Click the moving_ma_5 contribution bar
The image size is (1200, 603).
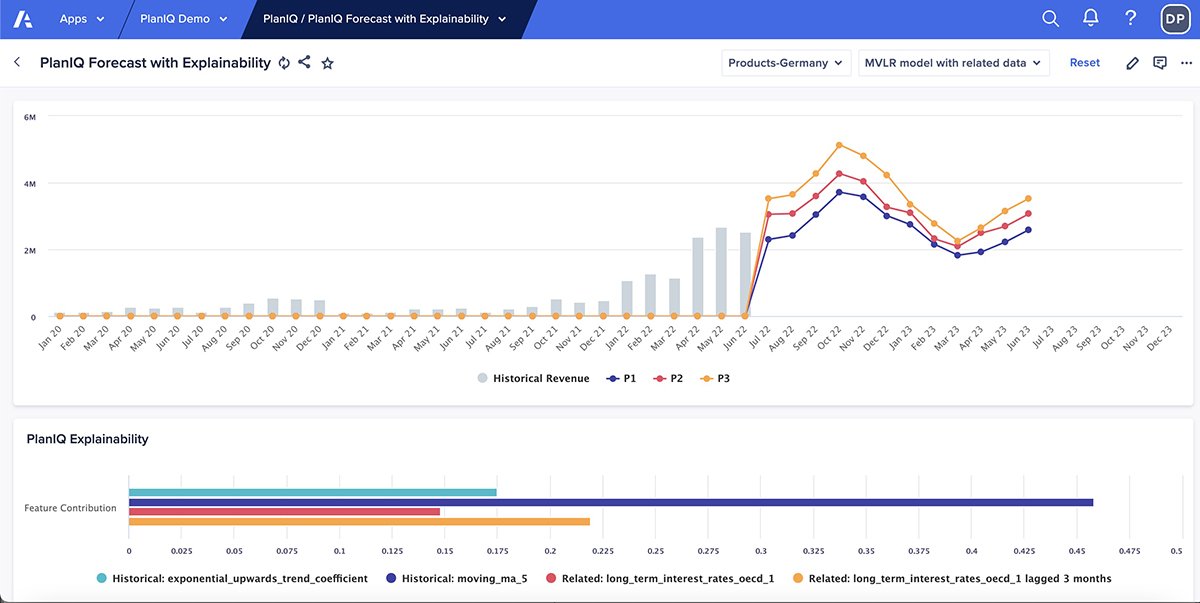pos(600,502)
